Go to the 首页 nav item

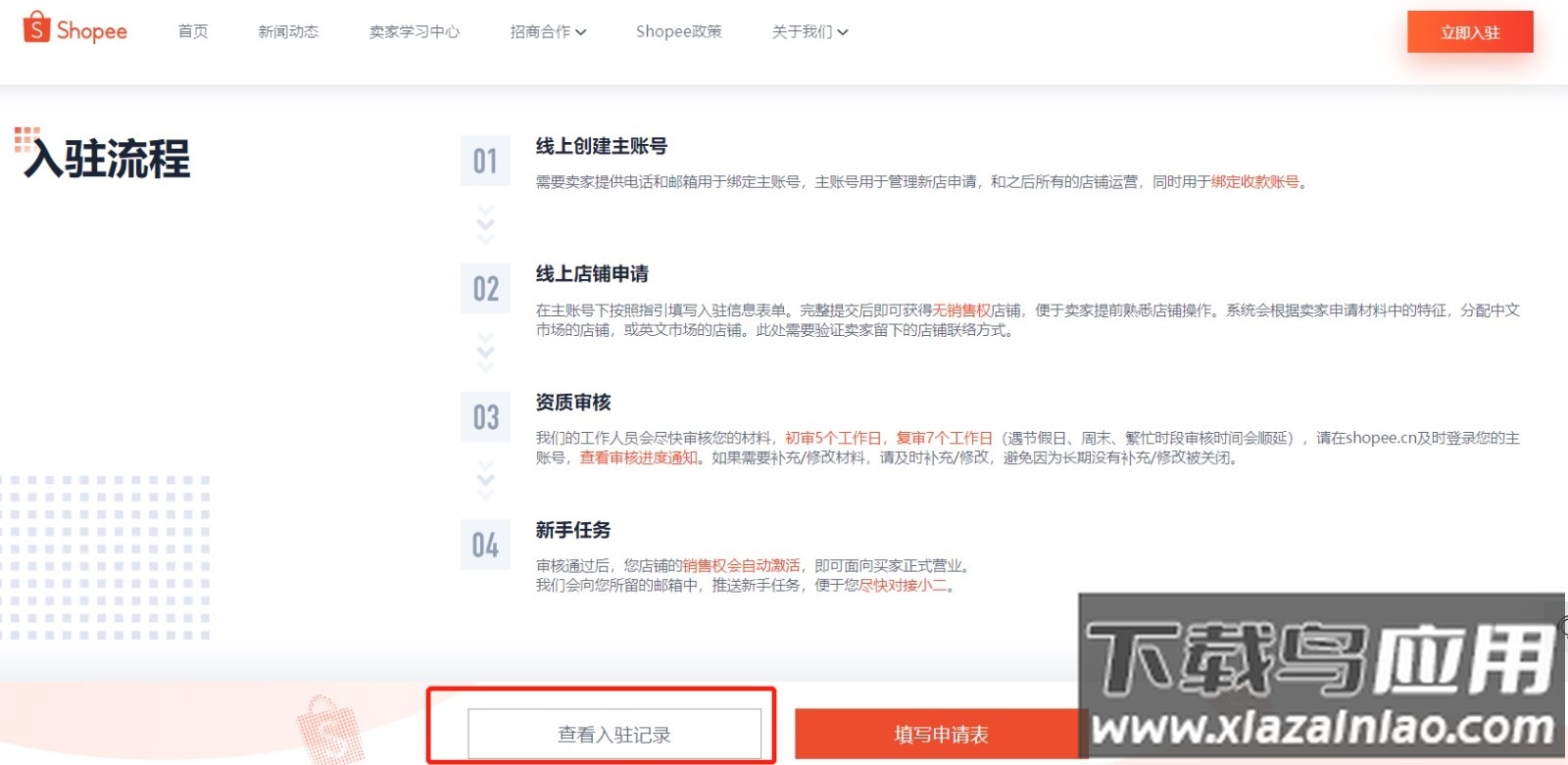pyautogui.click(x=193, y=31)
